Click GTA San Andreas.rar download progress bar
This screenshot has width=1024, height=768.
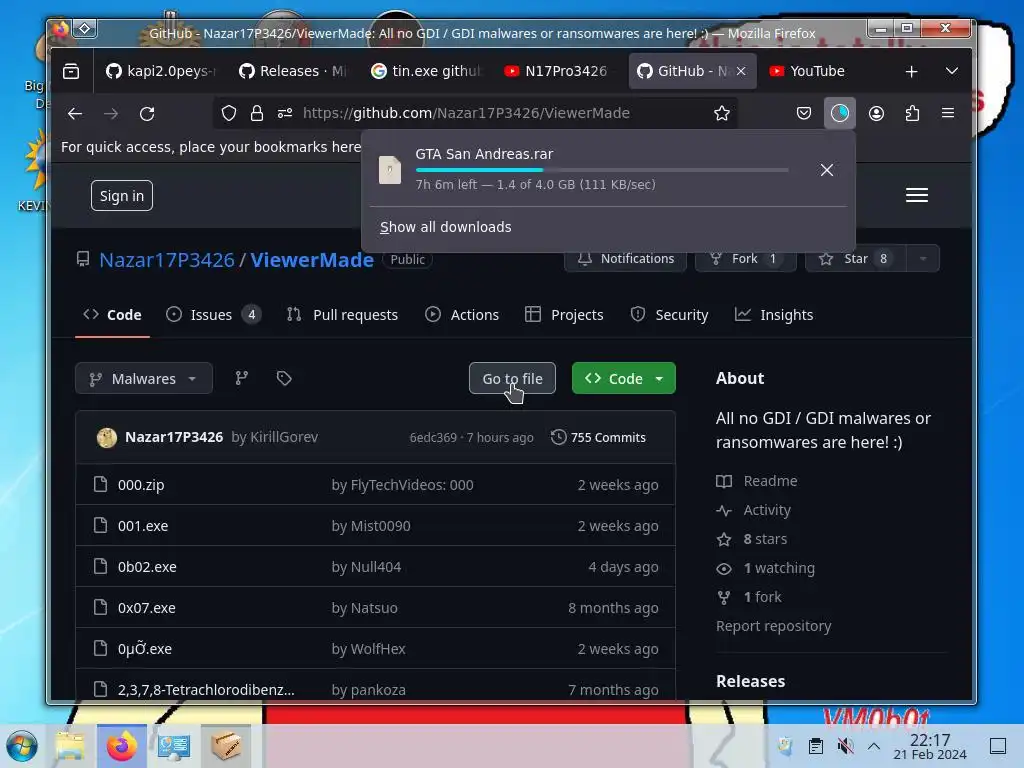point(601,170)
